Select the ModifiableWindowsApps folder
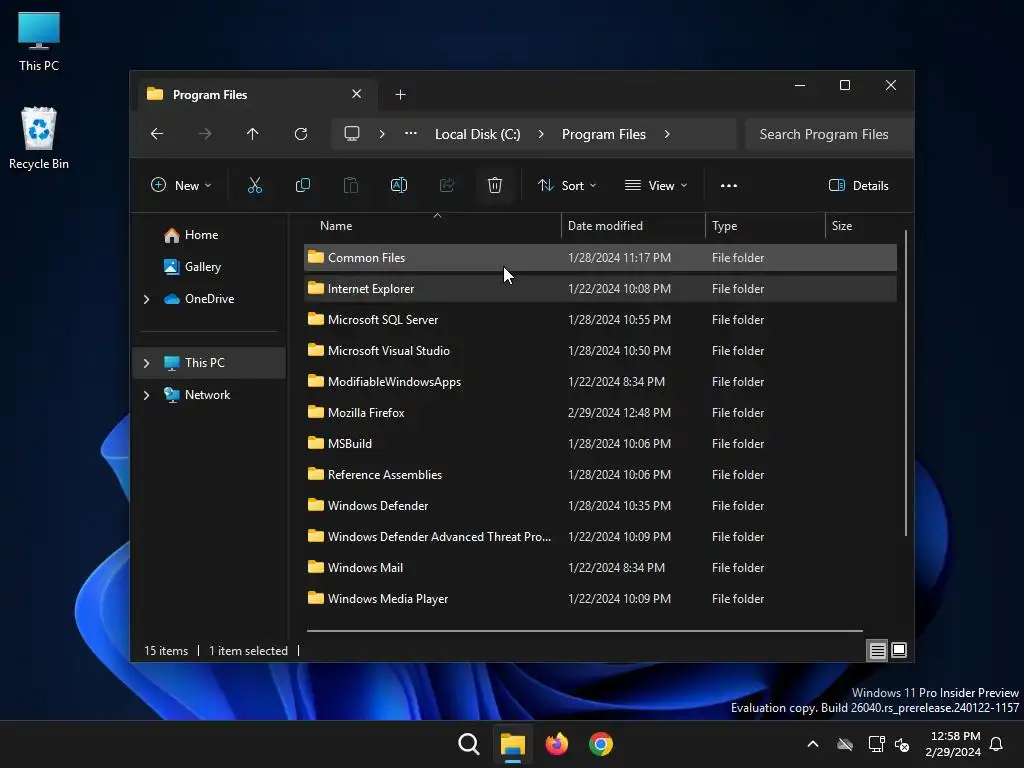The image size is (1024, 768). coord(600,381)
